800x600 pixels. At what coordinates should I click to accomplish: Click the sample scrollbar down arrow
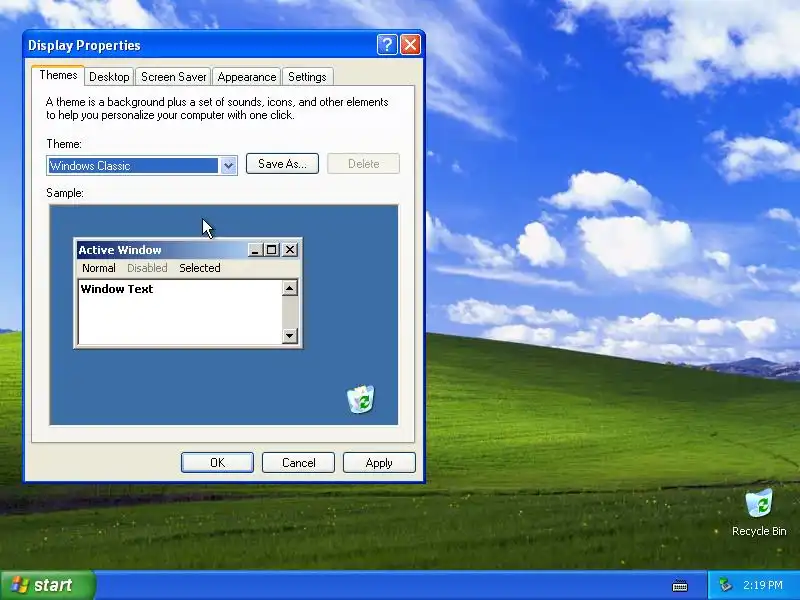[x=290, y=335]
